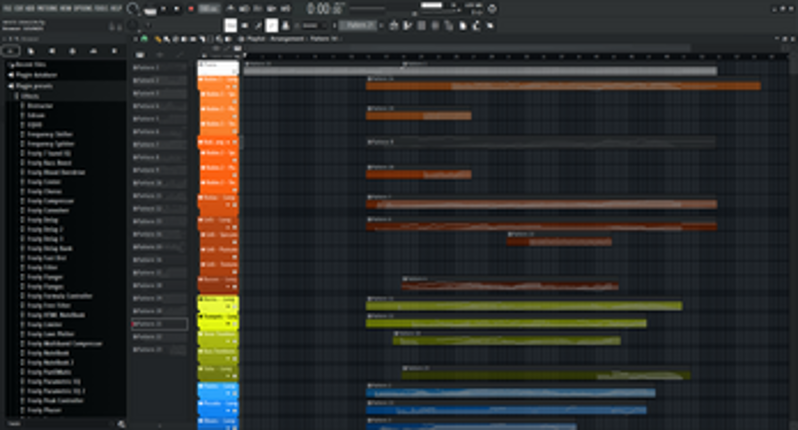Select Fruity Delay Bank entry
The width and height of the screenshot is (798, 430).
coord(50,248)
